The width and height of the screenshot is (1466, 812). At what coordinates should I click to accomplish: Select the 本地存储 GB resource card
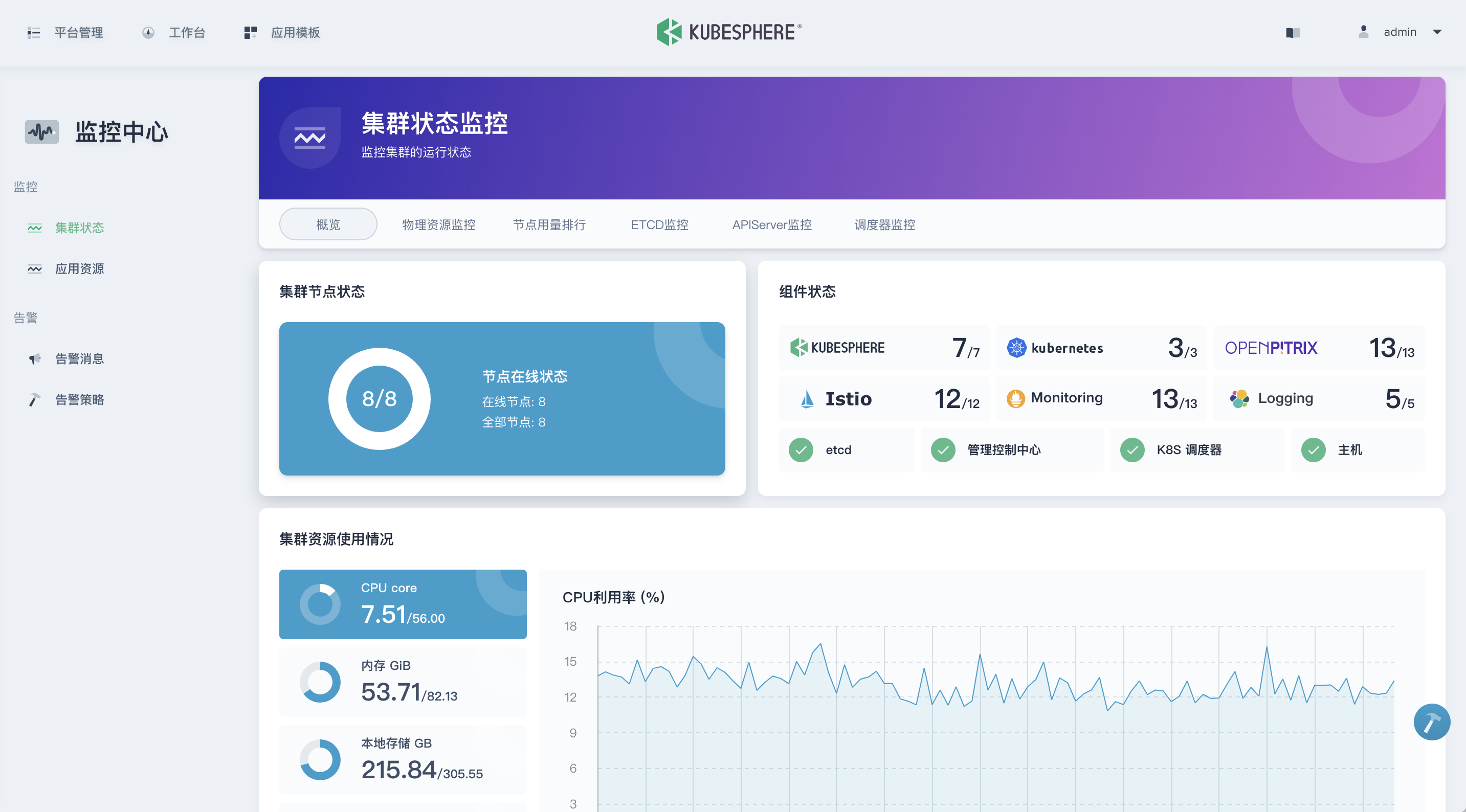(403, 760)
